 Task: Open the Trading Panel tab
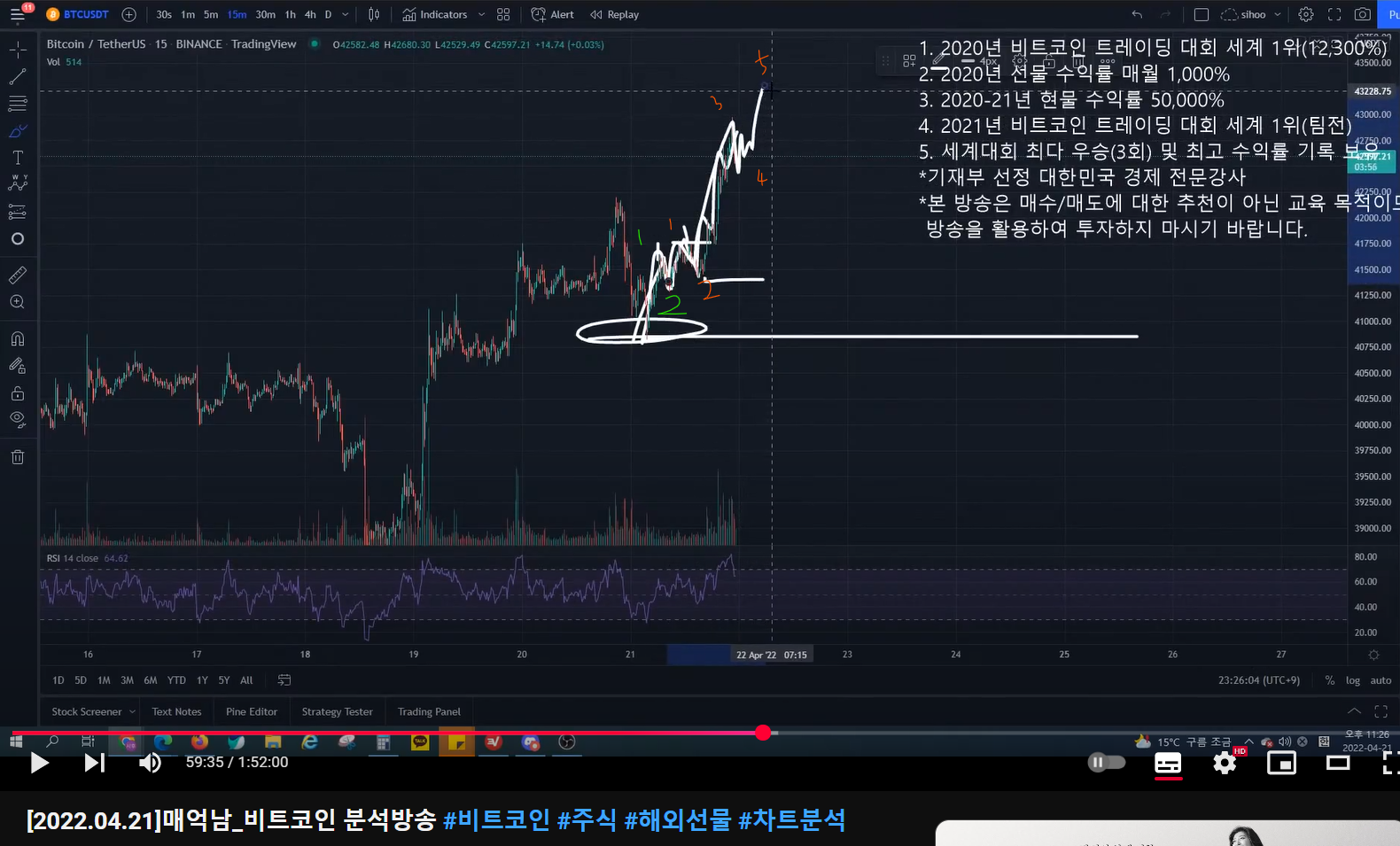coord(429,712)
